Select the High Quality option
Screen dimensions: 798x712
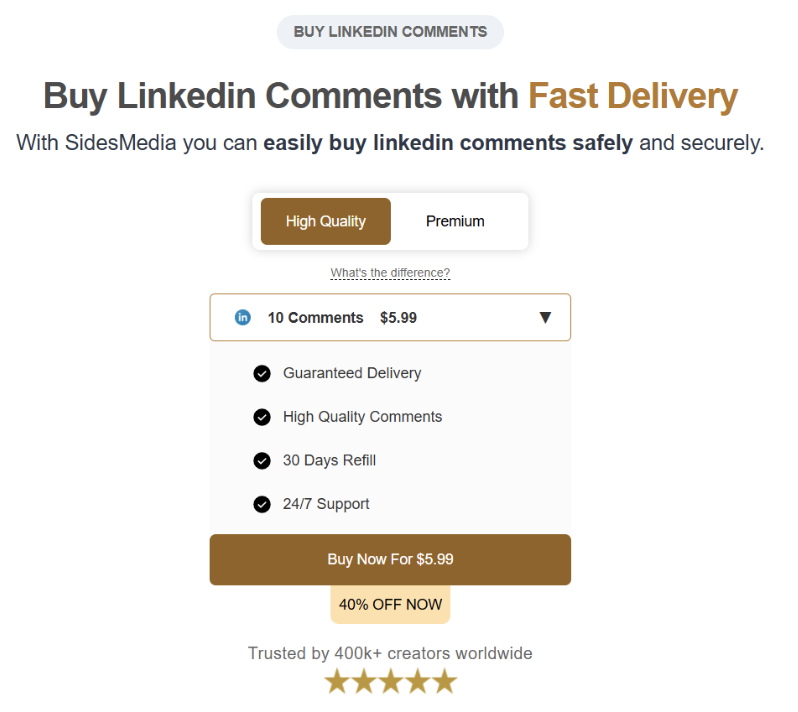point(326,221)
